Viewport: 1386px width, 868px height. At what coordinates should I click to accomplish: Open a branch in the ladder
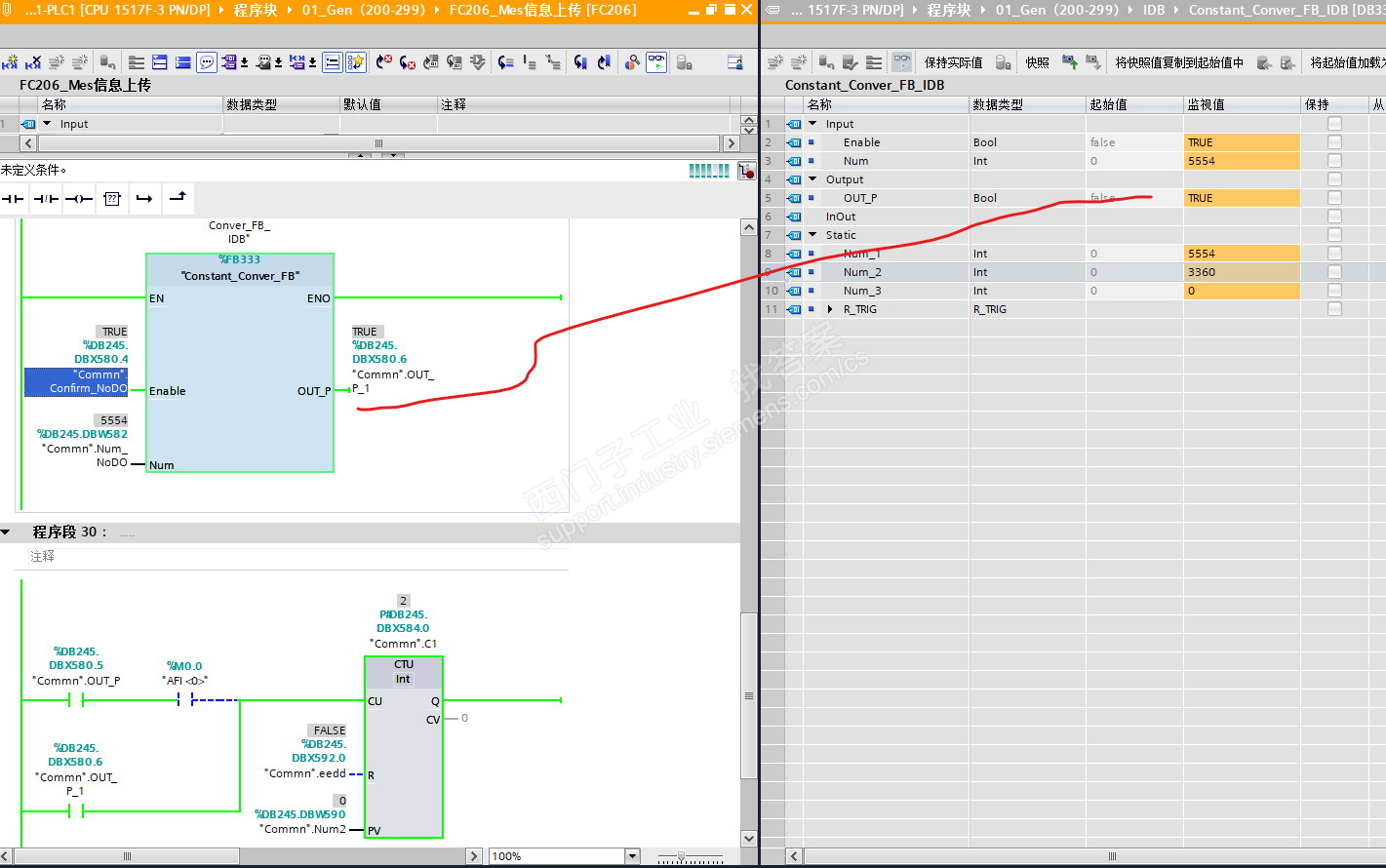[x=144, y=199]
